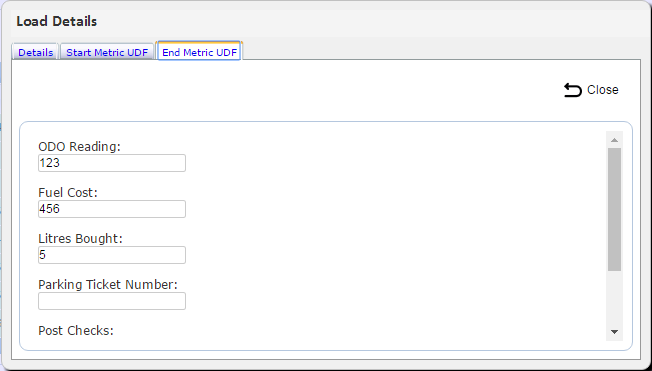Viewport: 652px width, 371px height.
Task: Click the ODO Reading label
Action: [79, 147]
